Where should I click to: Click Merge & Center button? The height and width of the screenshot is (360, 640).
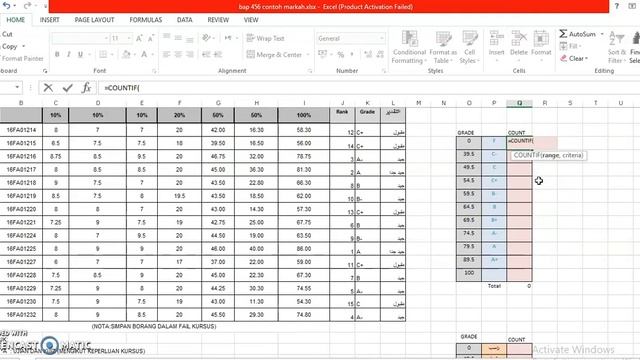coord(274,54)
